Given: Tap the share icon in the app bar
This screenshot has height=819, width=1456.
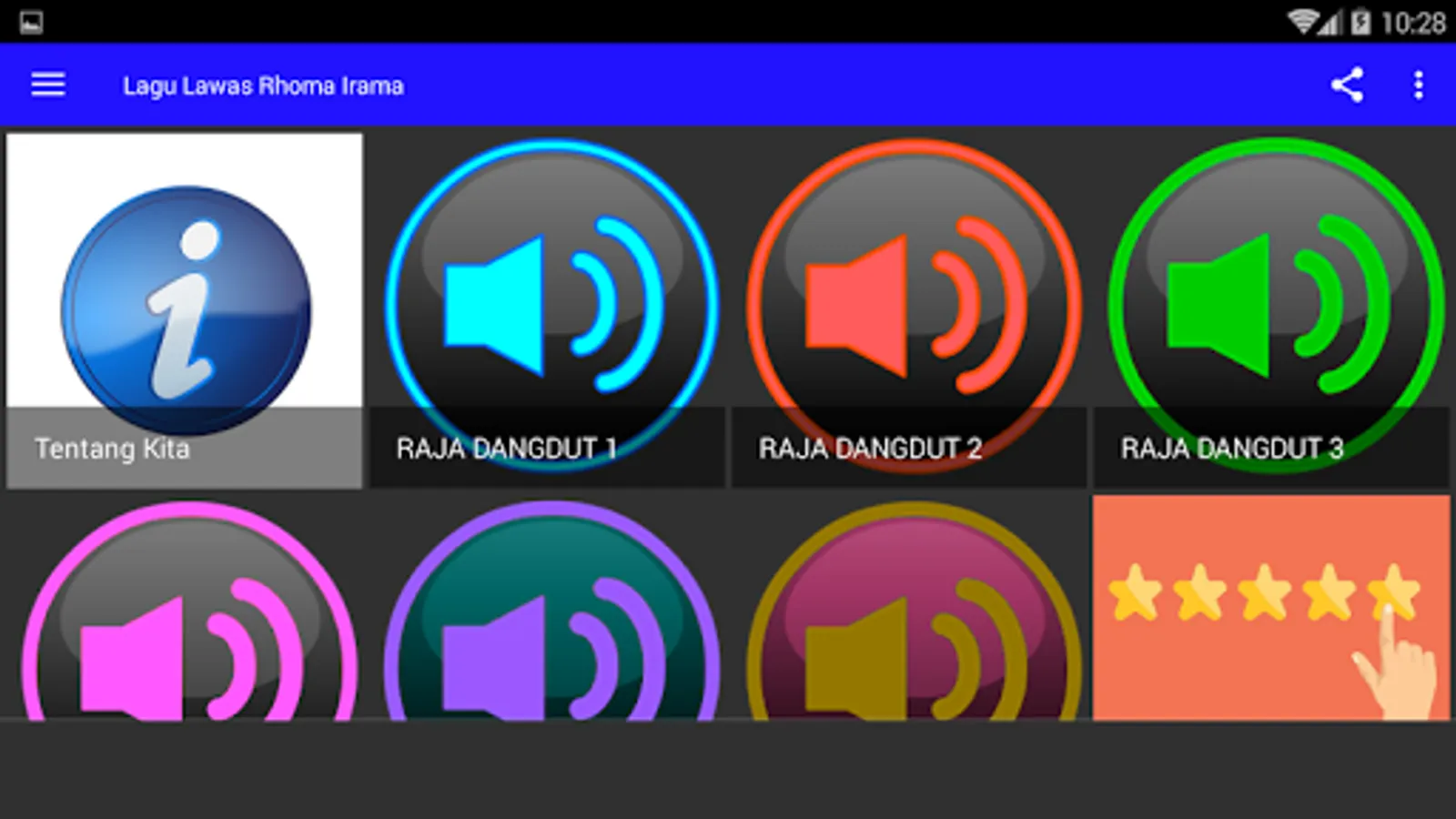Looking at the screenshot, I should [x=1347, y=85].
